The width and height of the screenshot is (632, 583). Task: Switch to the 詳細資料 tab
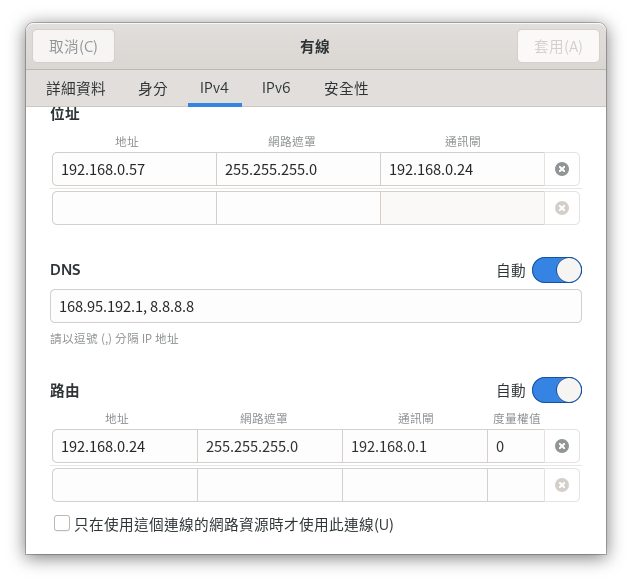[x=76, y=88]
